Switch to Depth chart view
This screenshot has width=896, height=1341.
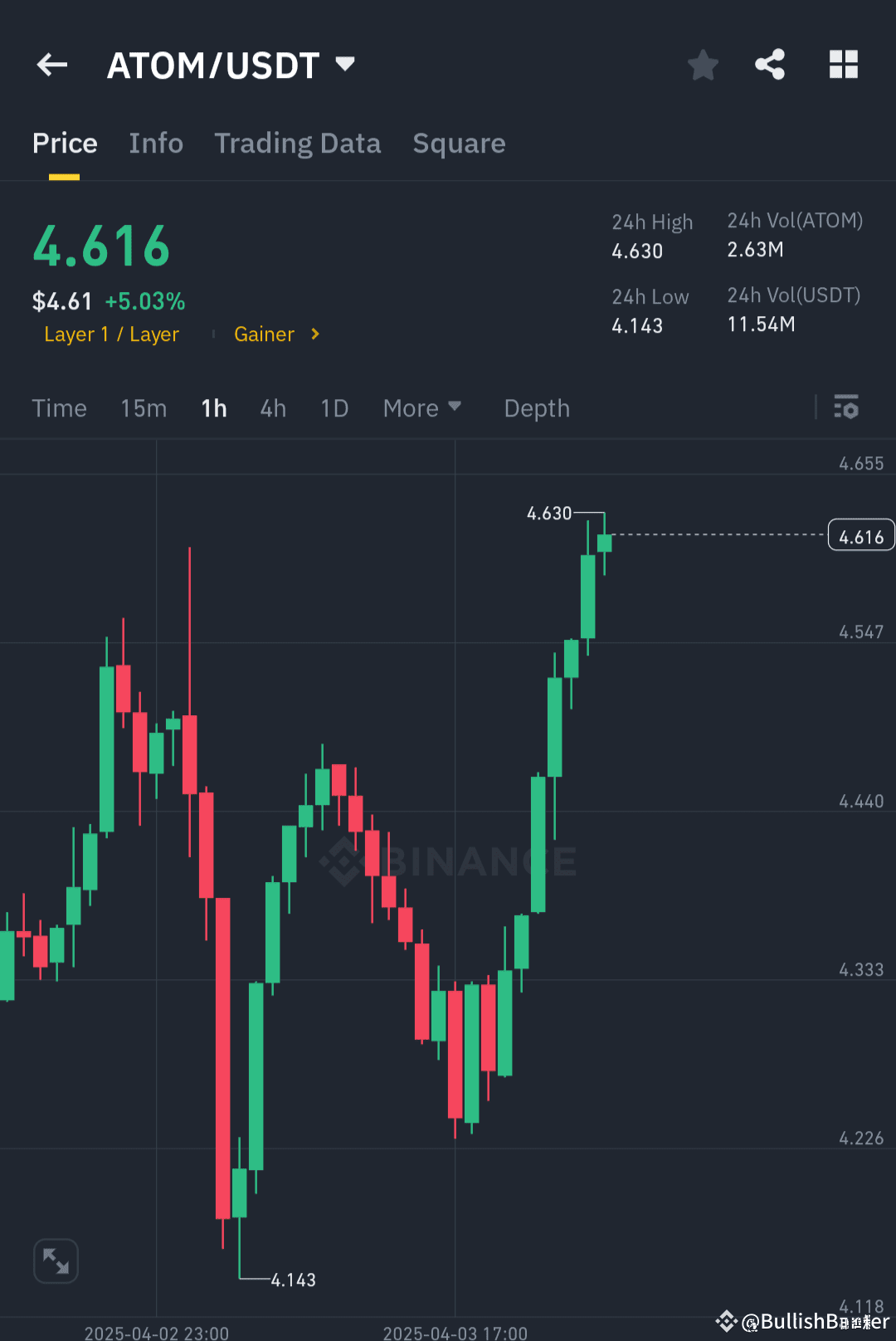coord(536,407)
